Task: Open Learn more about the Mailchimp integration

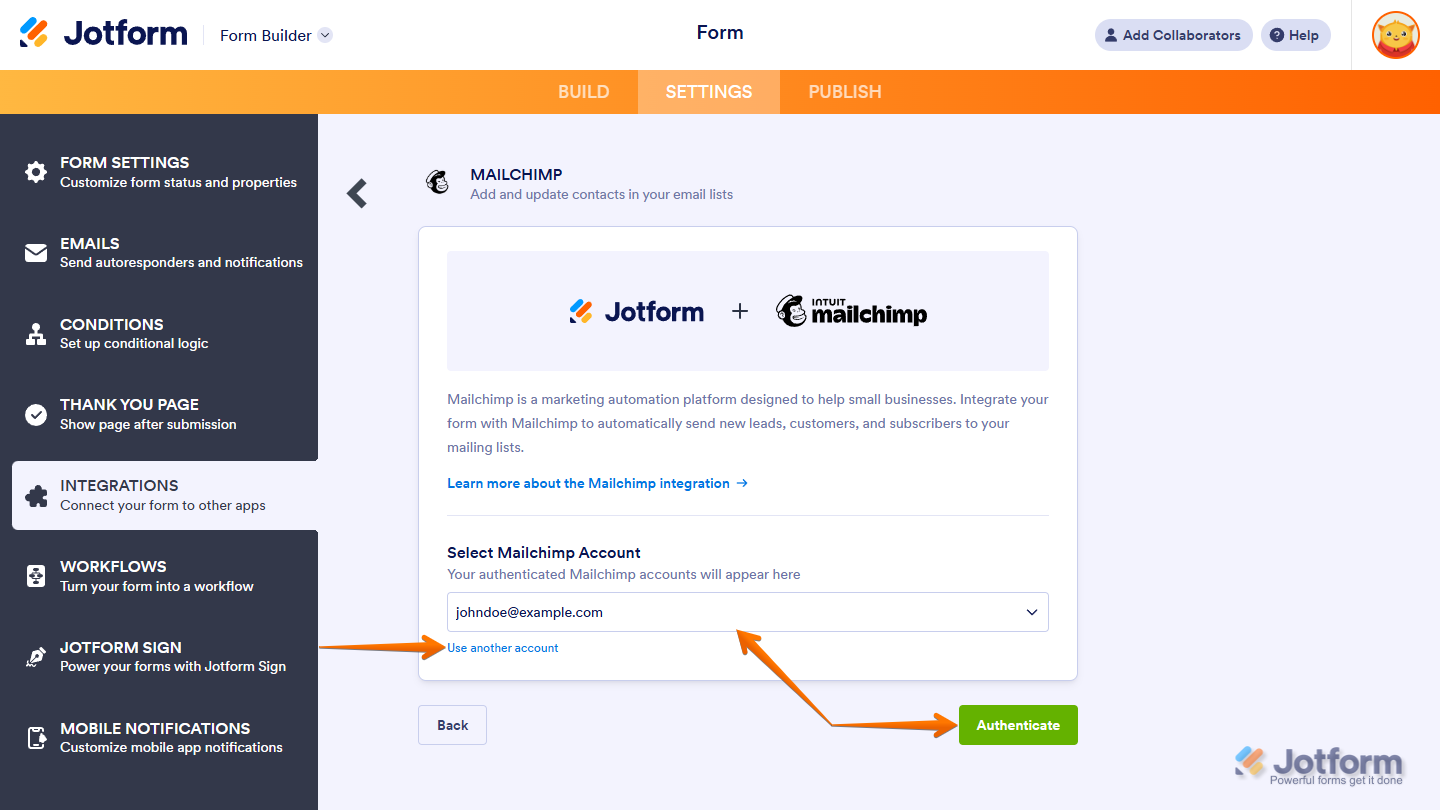Action: [589, 483]
